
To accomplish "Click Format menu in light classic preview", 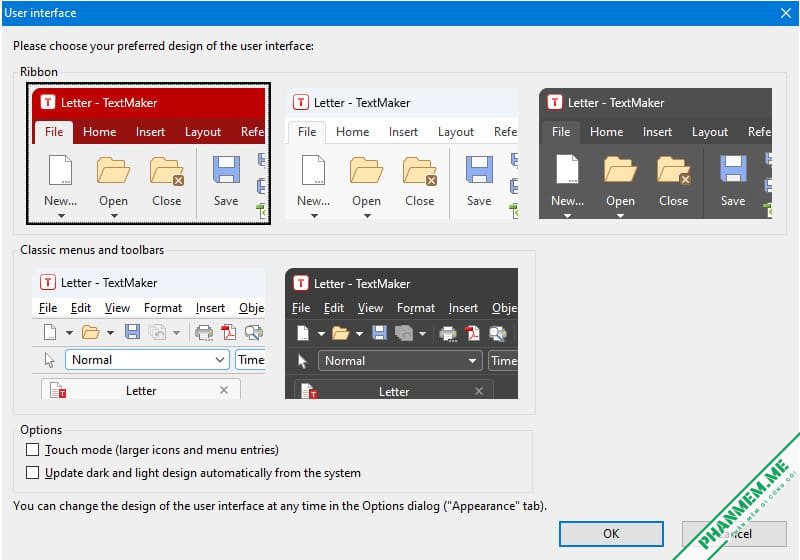I will click(x=163, y=308).
